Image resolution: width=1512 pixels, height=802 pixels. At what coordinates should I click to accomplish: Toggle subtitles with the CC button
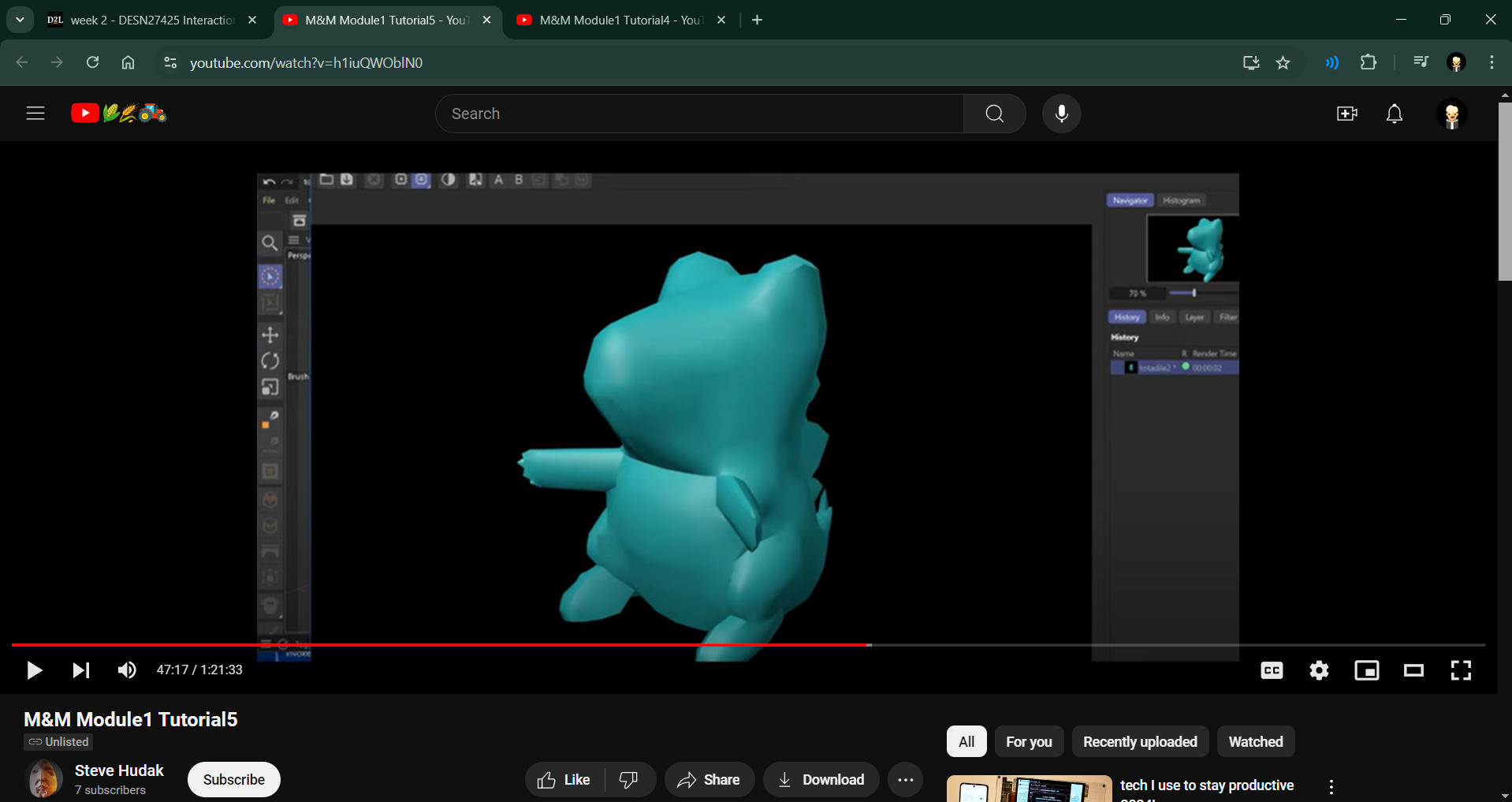click(1272, 670)
